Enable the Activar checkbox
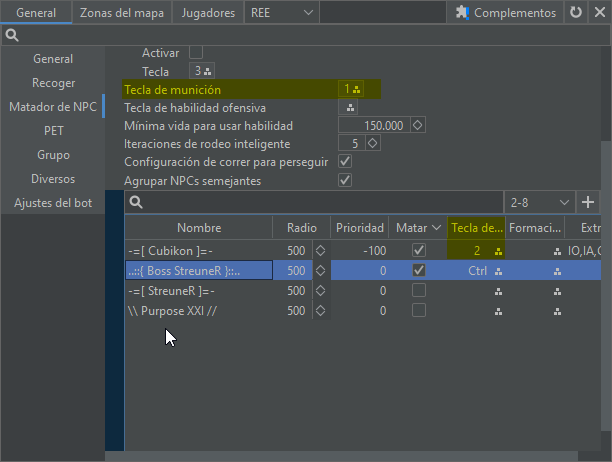This screenshot has width=612, height=462. coord(196,52)
